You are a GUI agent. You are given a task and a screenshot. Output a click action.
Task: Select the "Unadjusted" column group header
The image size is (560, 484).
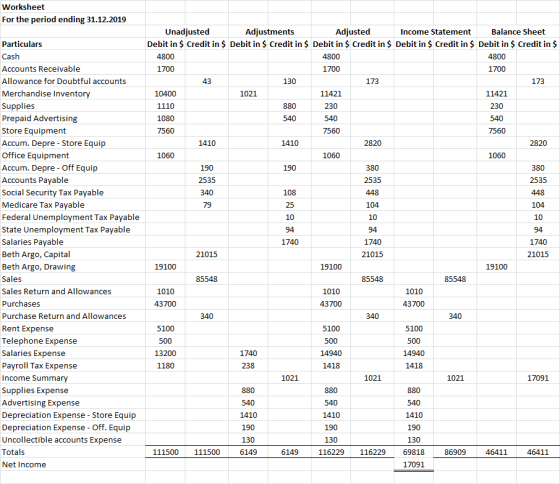[187, 32]
